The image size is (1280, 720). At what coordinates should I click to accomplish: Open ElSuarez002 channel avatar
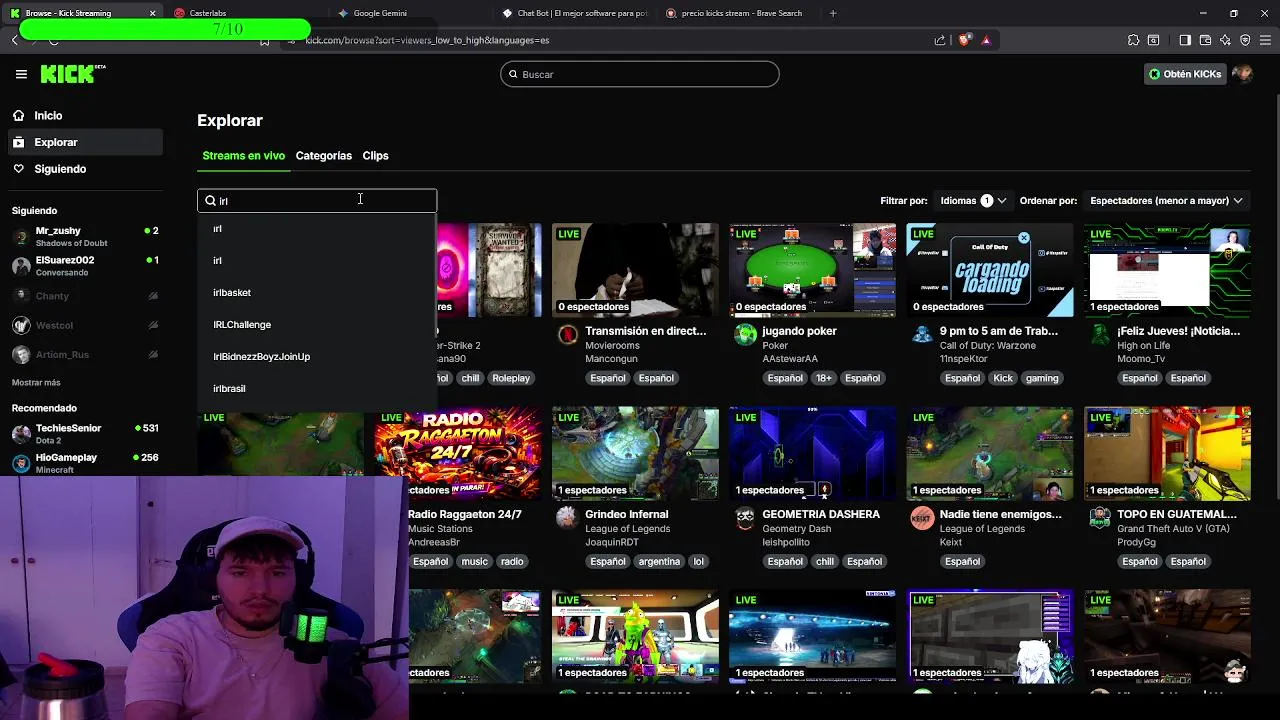pos(21,266)
